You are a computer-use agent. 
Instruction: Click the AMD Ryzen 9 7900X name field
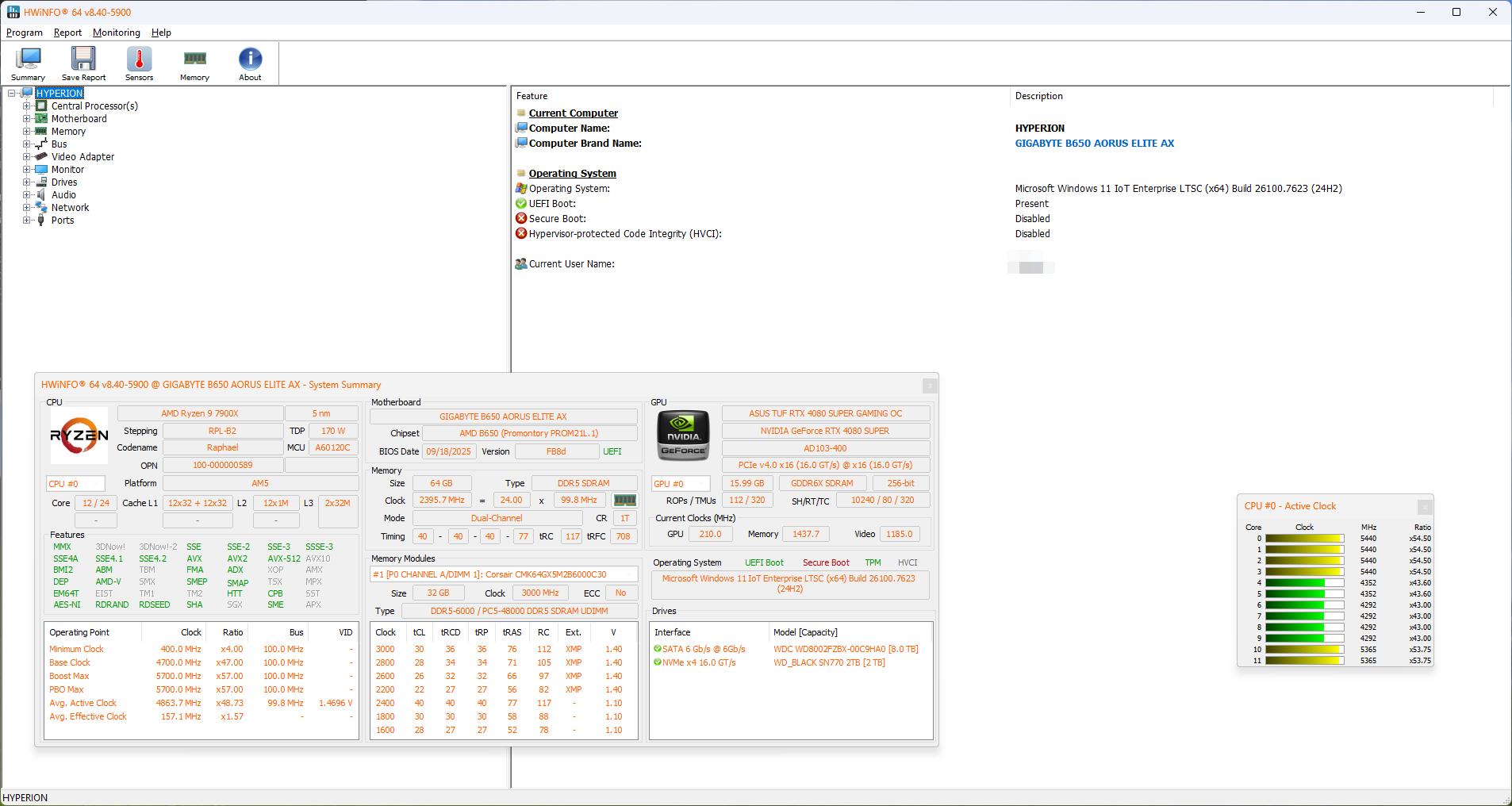tap(200, 413)
